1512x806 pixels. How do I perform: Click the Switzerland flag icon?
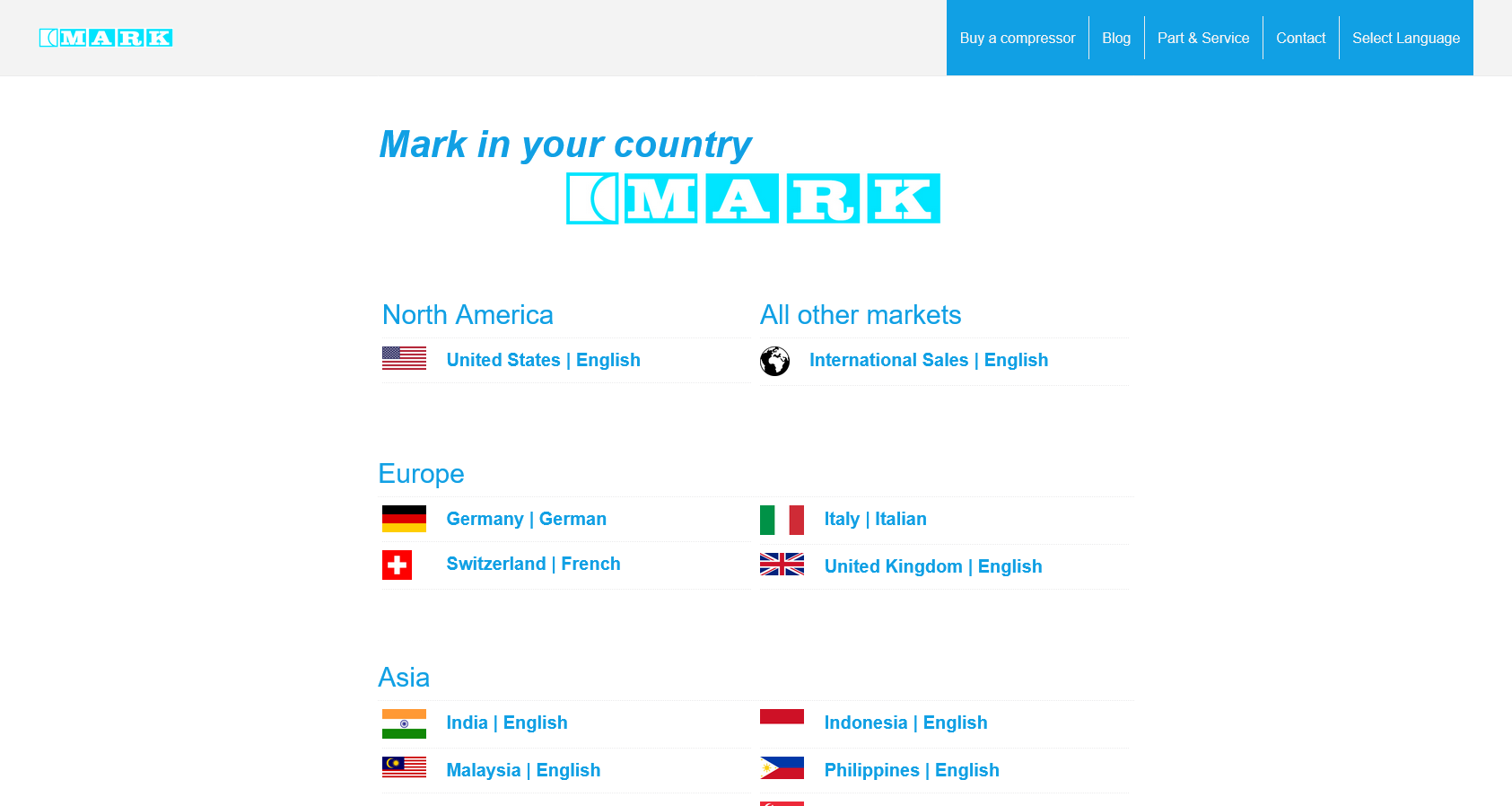coord(397,565)
